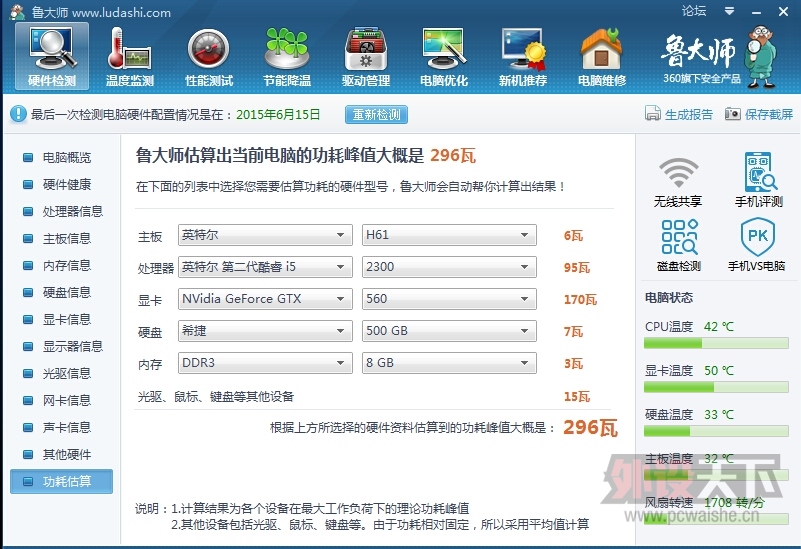Open the 电脑维修 house repair icon
Viewport: 801px width, 549px height.
(x=601, y=56)
